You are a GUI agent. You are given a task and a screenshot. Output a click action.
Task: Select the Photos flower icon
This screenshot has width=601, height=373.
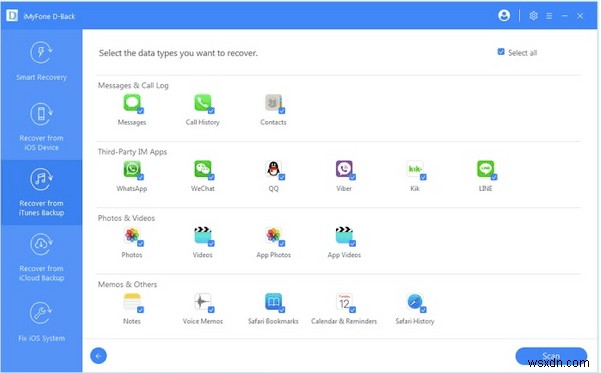(132, 235)
